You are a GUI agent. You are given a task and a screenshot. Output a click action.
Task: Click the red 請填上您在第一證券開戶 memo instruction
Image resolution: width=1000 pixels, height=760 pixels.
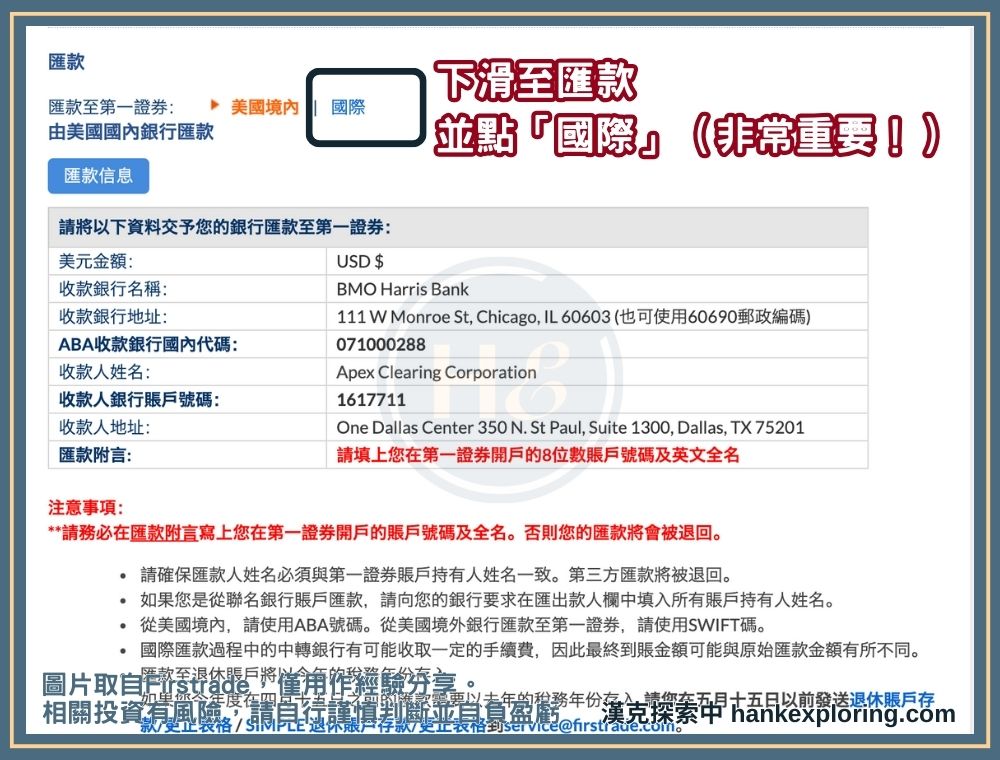coord(538,455)
